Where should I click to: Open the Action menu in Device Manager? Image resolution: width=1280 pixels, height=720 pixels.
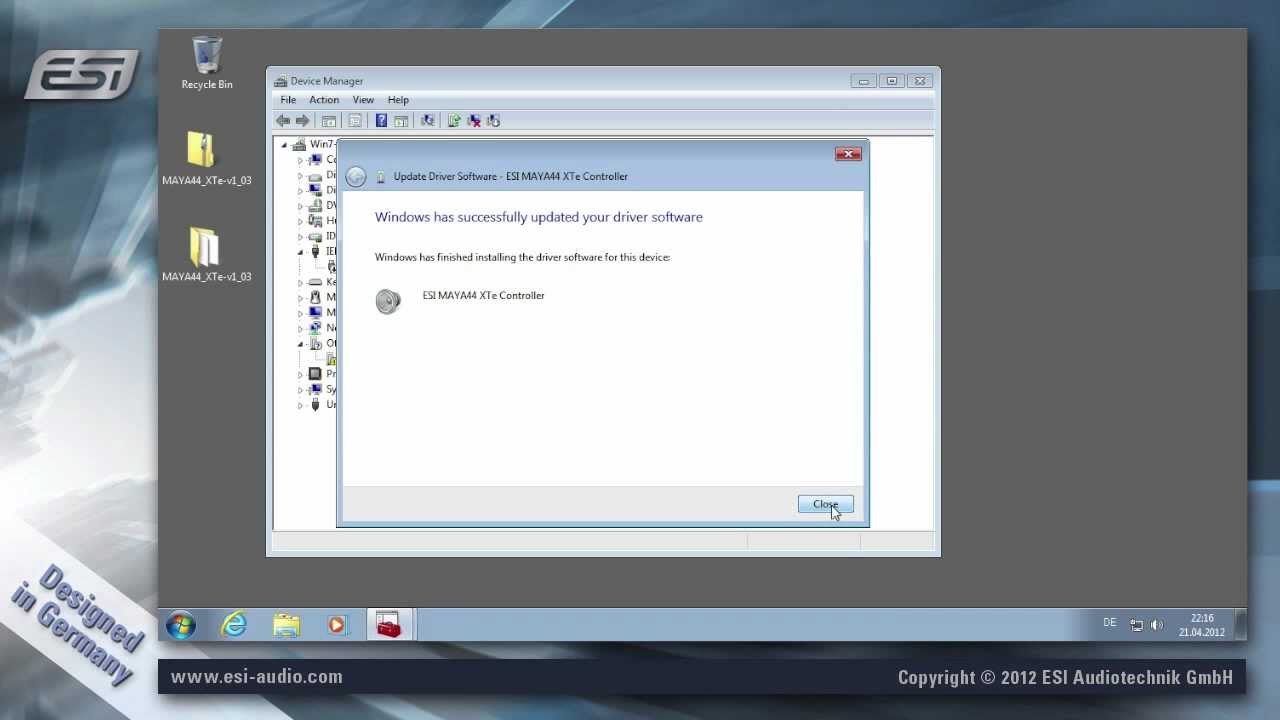point(324,100)
